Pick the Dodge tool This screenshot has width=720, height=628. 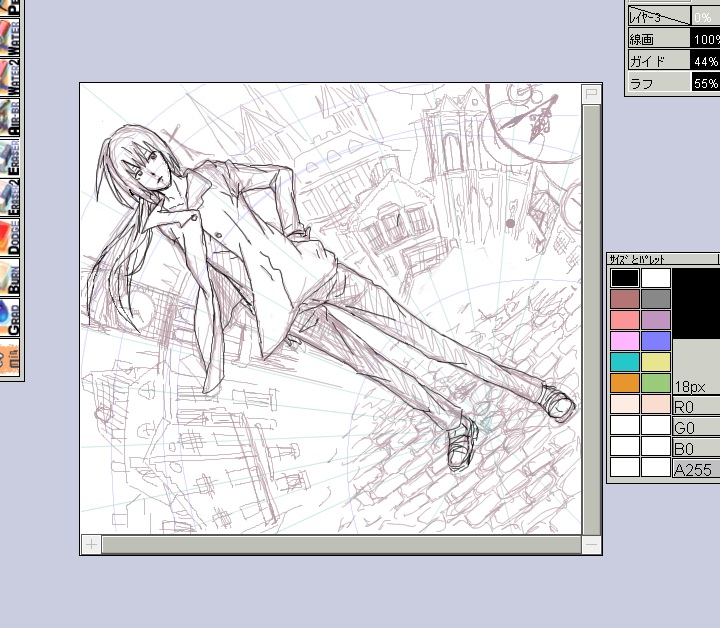pyautogui.click(x=10, y=237)
